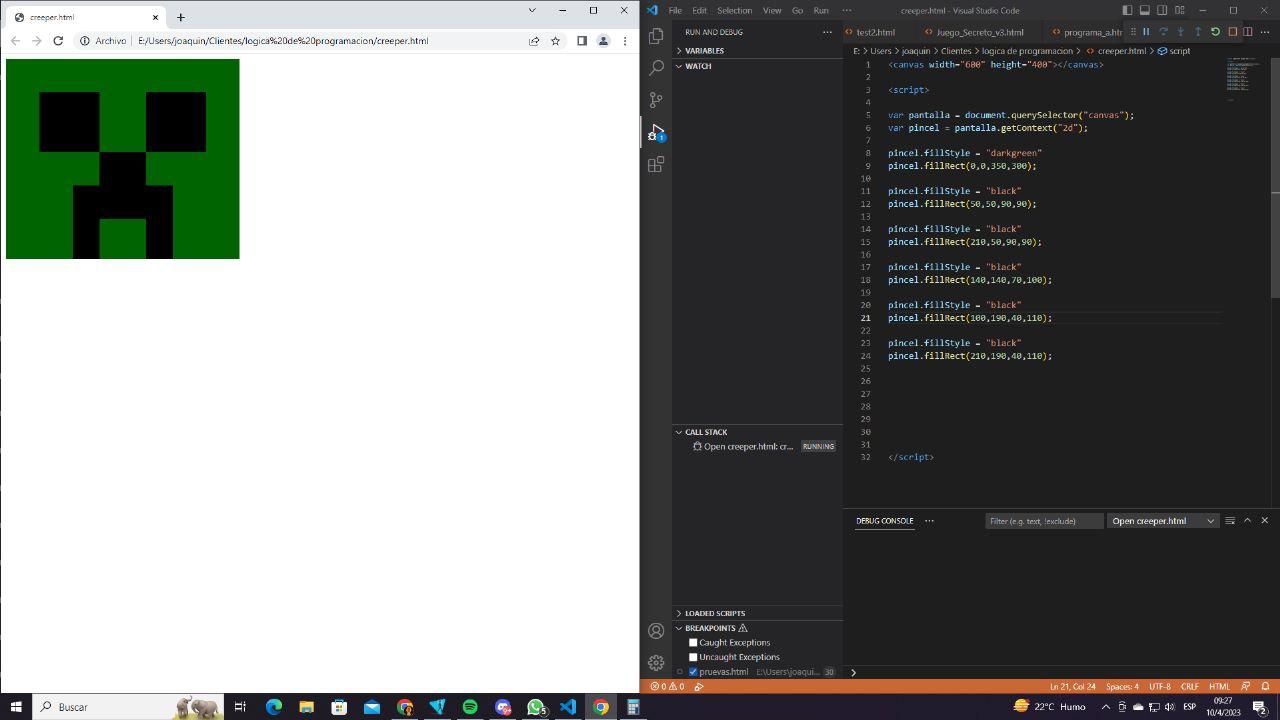Click the Chrome address bar URL
The image size is (1280, 720).
[283, 41]
